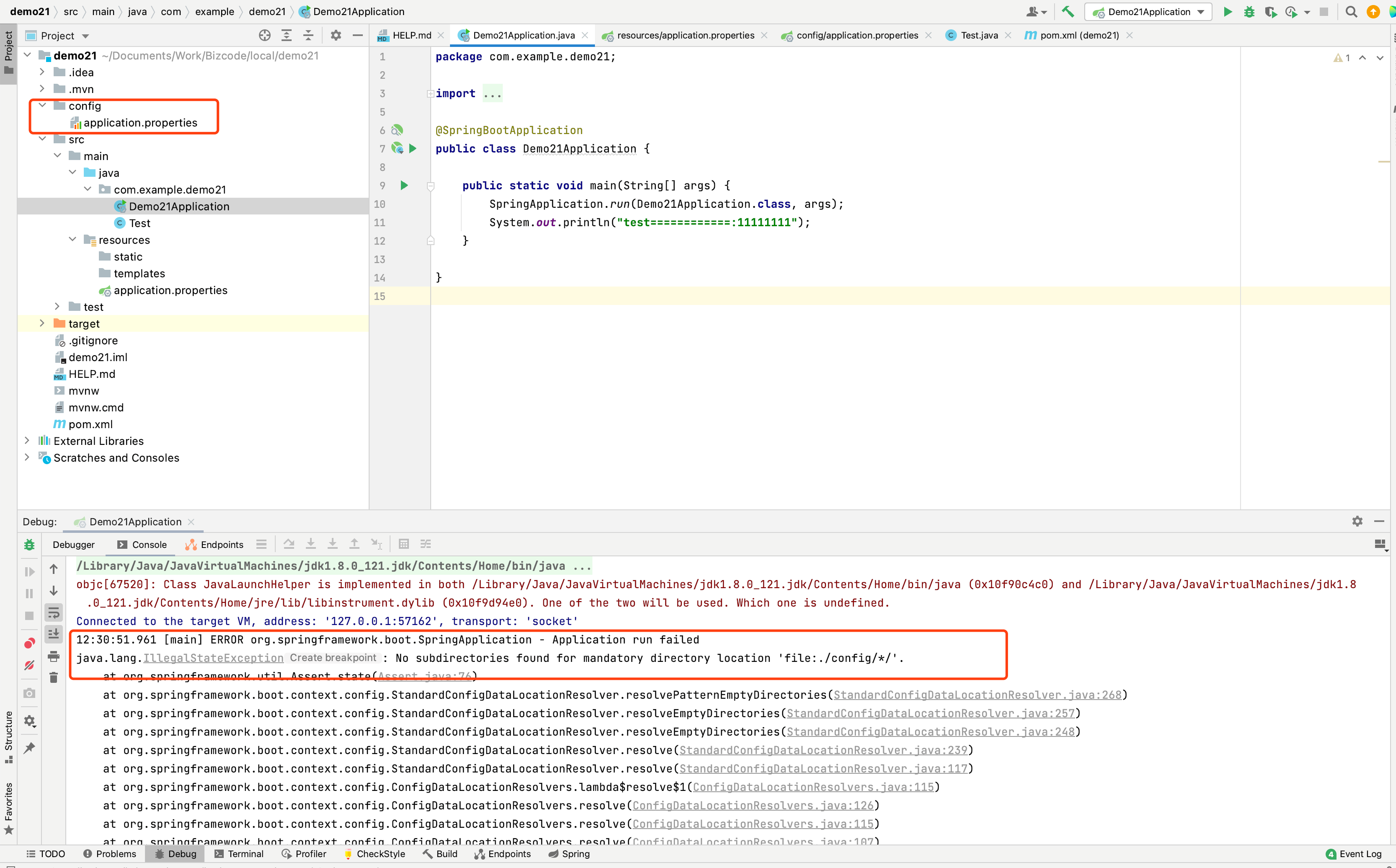Expand the .idea folder
This screenshot has width=1396, height=868.
[42, 72]
